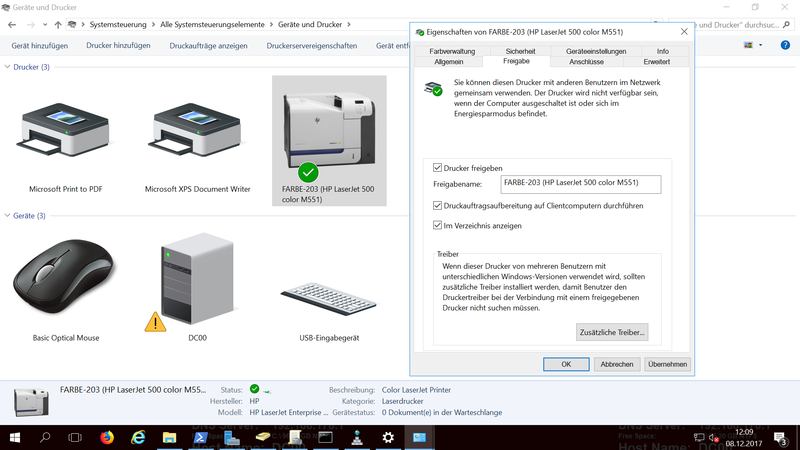The width and height of the screenshot is (800, 450).
Task: Switch to the Sicherheit tab
Action: tap(520, 51)
